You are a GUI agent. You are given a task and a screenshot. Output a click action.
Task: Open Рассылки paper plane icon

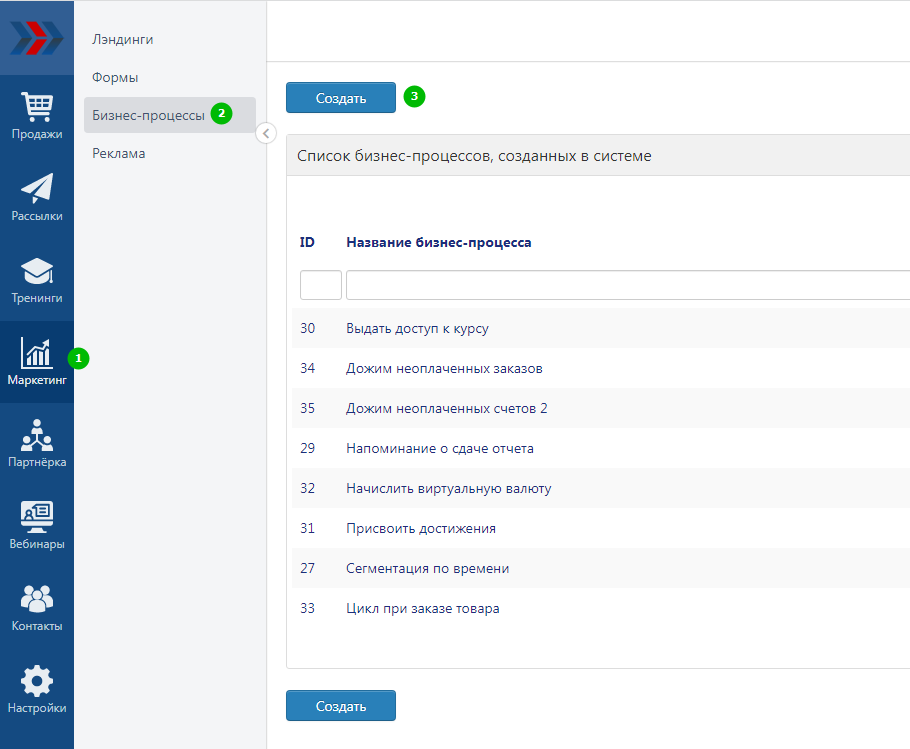(37, 188)
